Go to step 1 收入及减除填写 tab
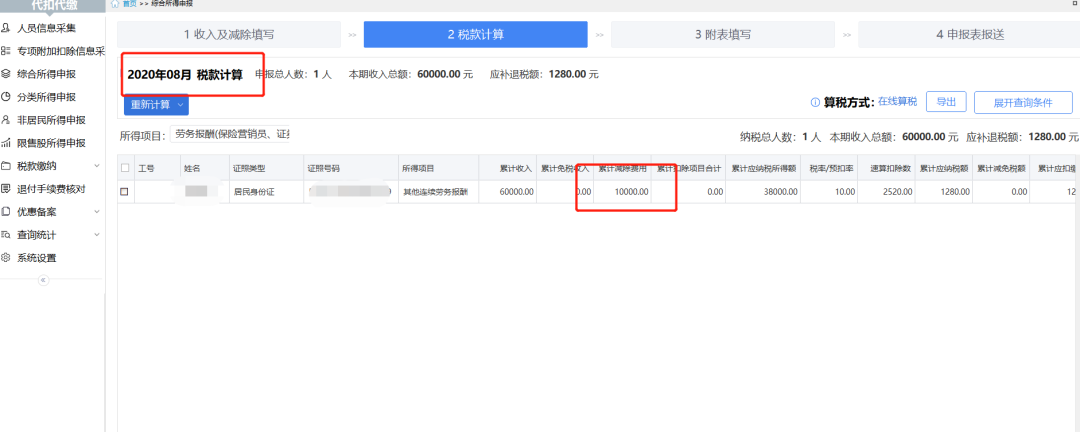The width and height of the screenshot is (1080, 432). 228,34
